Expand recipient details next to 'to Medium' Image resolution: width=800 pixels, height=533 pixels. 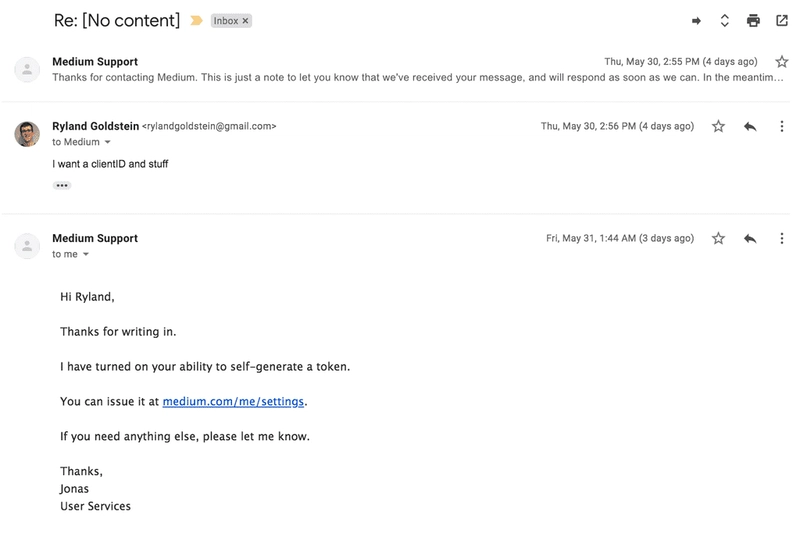108,143
